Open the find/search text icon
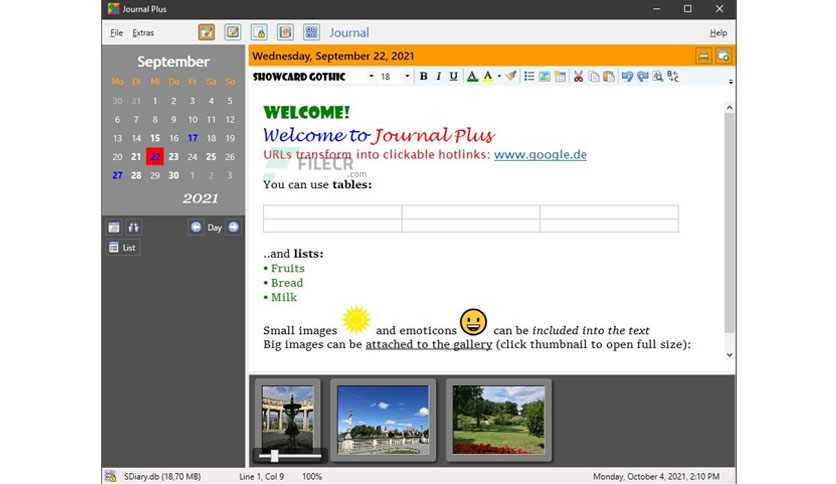This screenshot has height=484, width=836. tap(658, 76)
